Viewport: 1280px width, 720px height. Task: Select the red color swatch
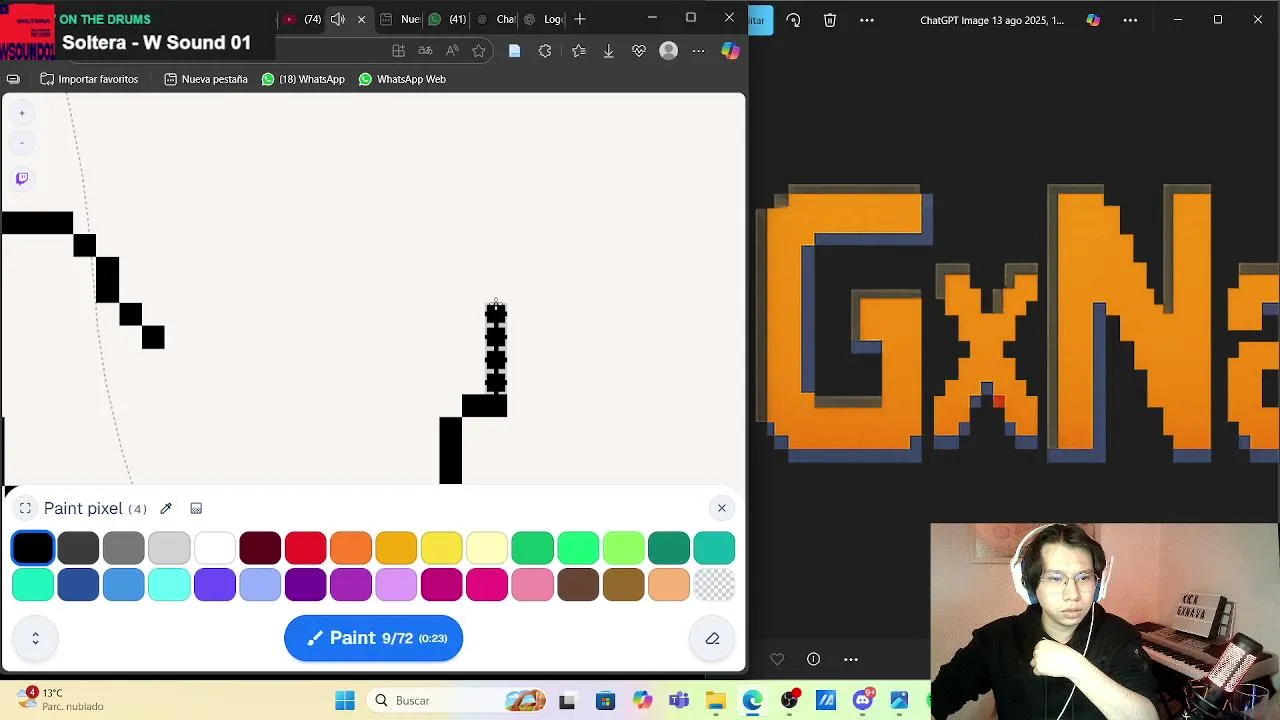306,548
